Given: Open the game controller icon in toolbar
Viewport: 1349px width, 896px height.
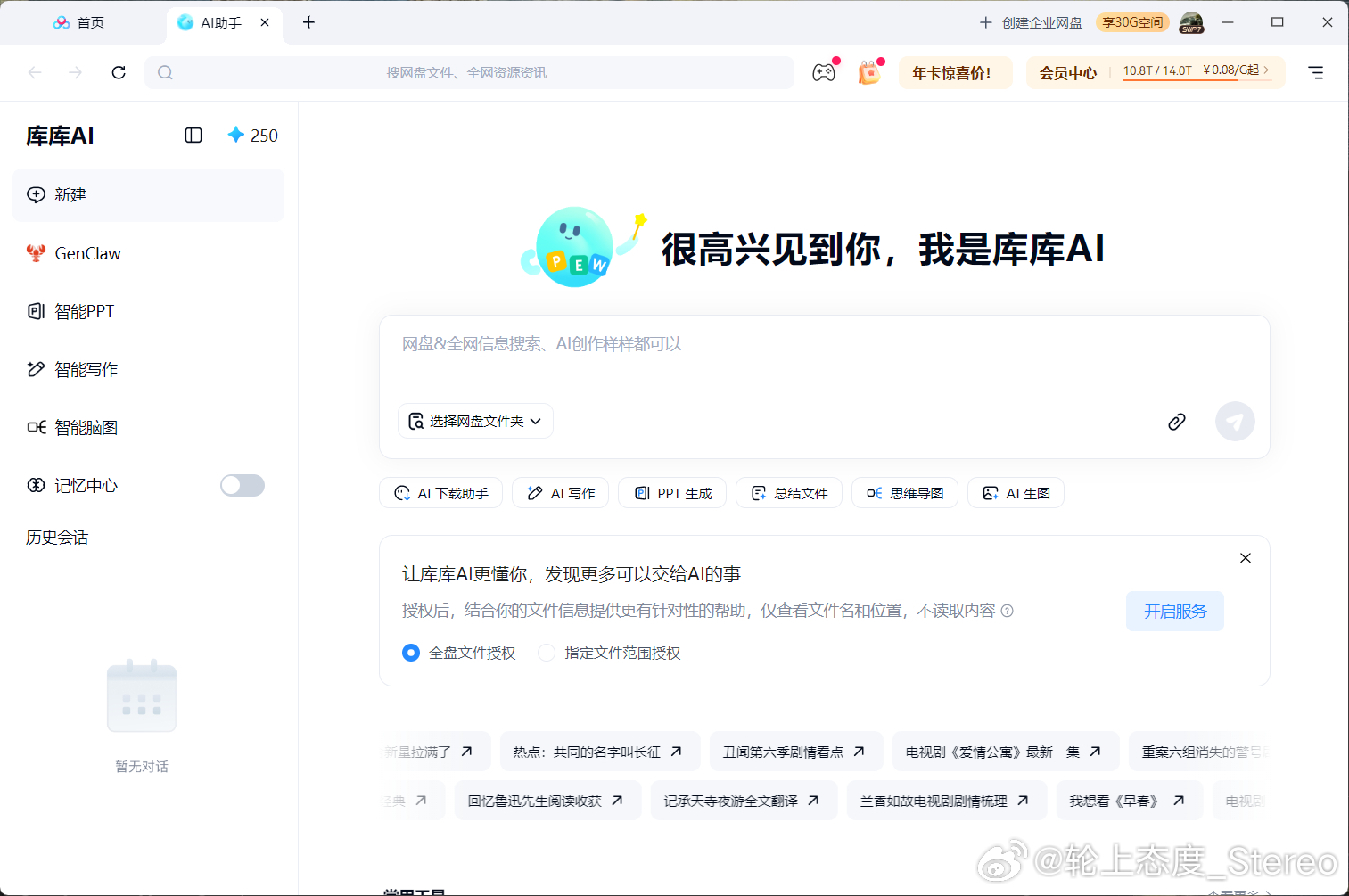Looking at the screenshot, I should coord(824,73).
